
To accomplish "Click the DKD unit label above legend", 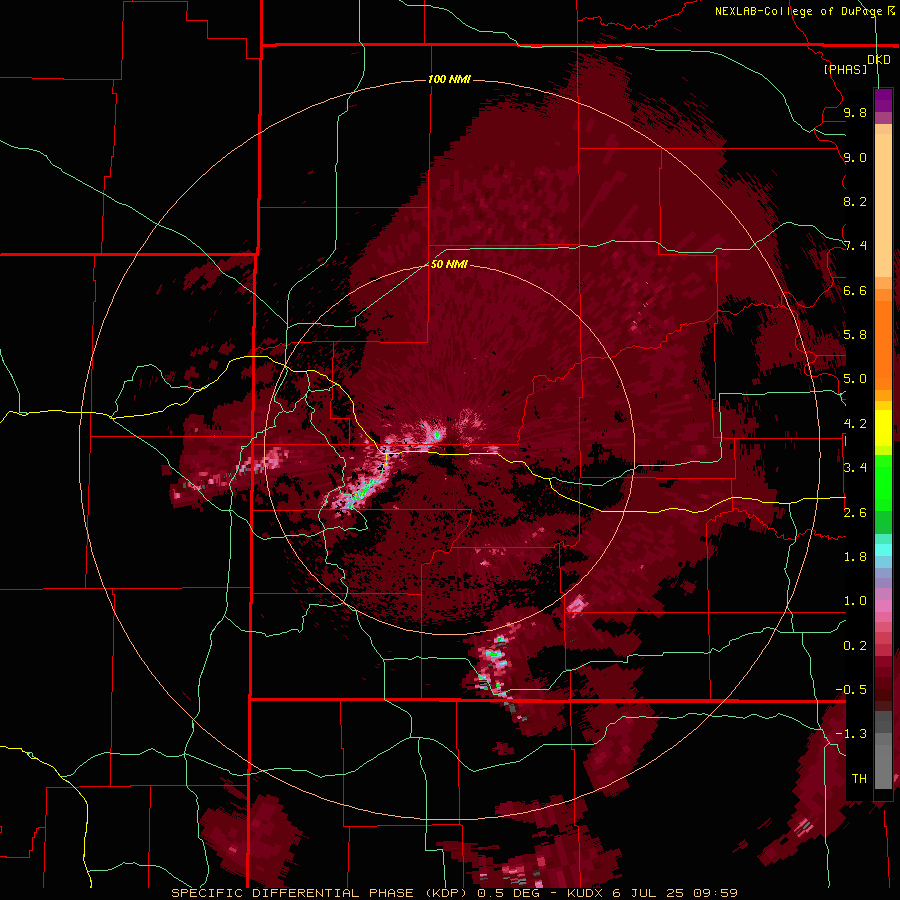I will 879,60.
